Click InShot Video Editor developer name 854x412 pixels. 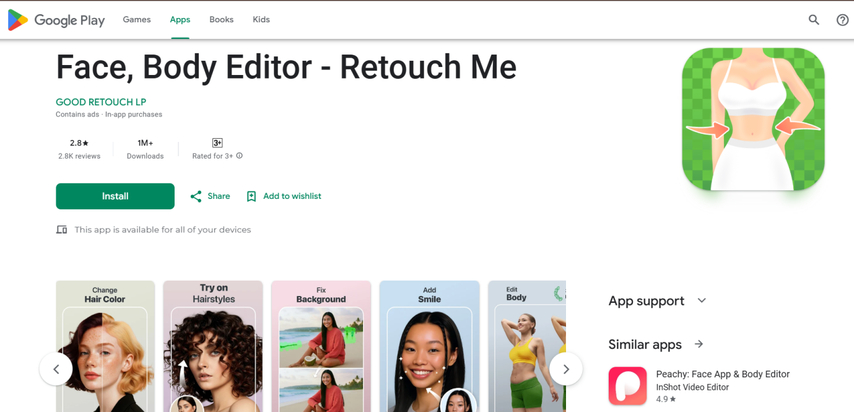692,387
